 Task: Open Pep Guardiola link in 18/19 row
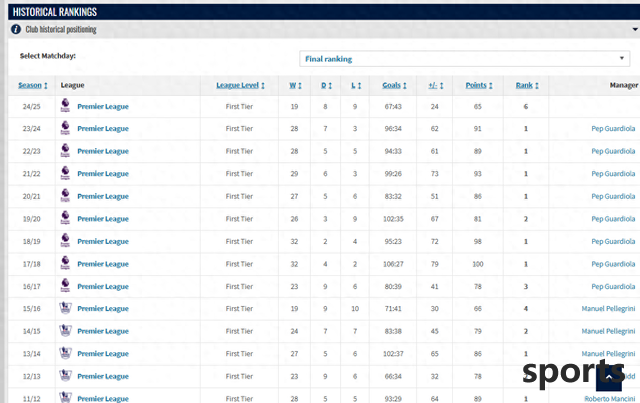tap(613, 241)
